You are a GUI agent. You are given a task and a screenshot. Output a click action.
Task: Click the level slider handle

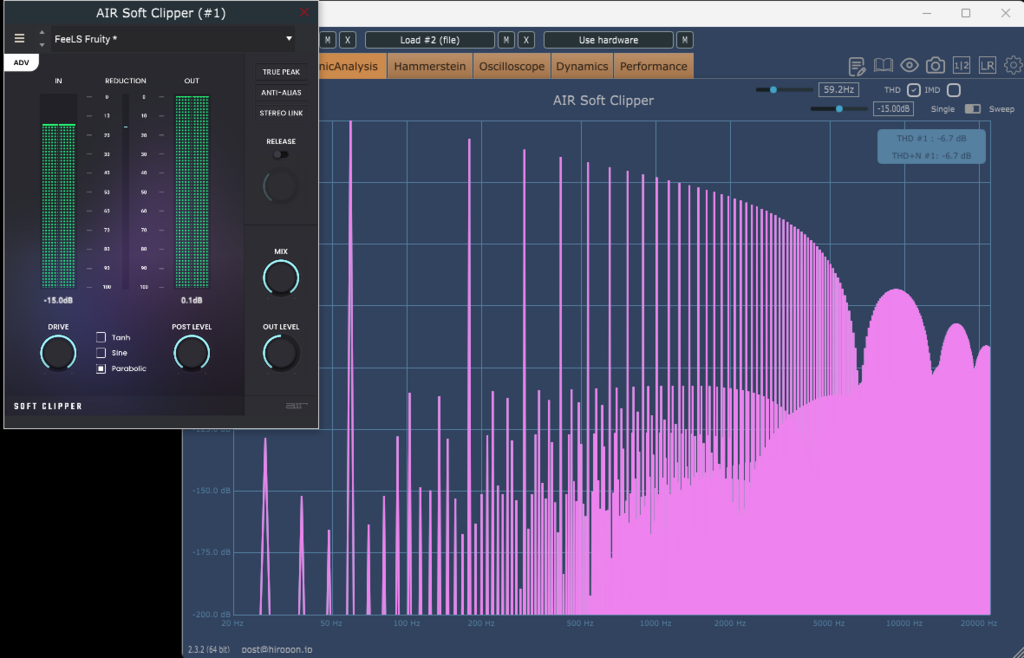click(x=839, y=109)
